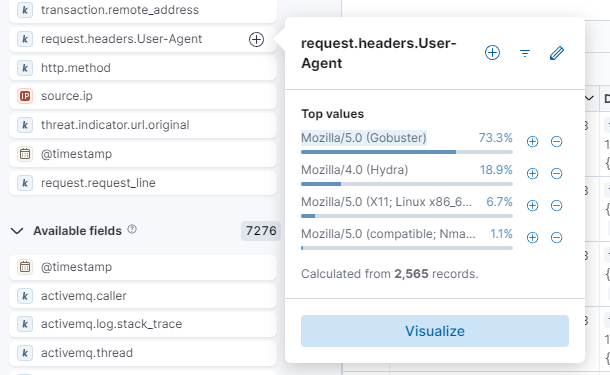Filter out Mozilla/5.0 (X11; Linux value
The width and height of the screenshot is (610, 375).
556,205
